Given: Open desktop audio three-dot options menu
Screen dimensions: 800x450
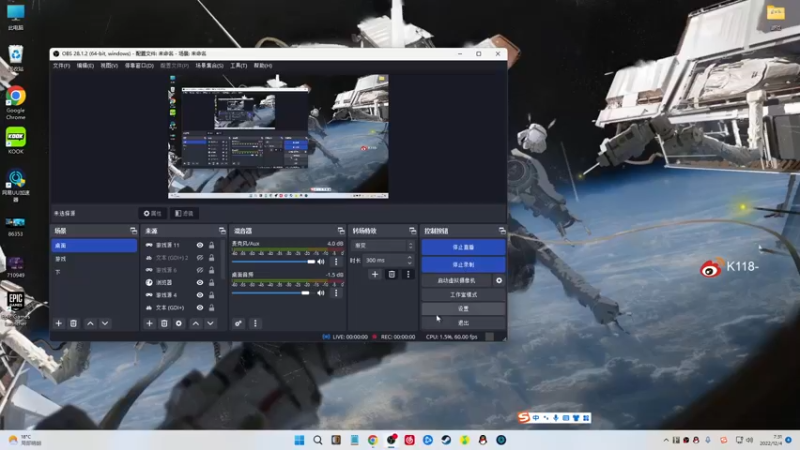Looking at the screenshot, I should pyautogui.click(x=336, y=293).
